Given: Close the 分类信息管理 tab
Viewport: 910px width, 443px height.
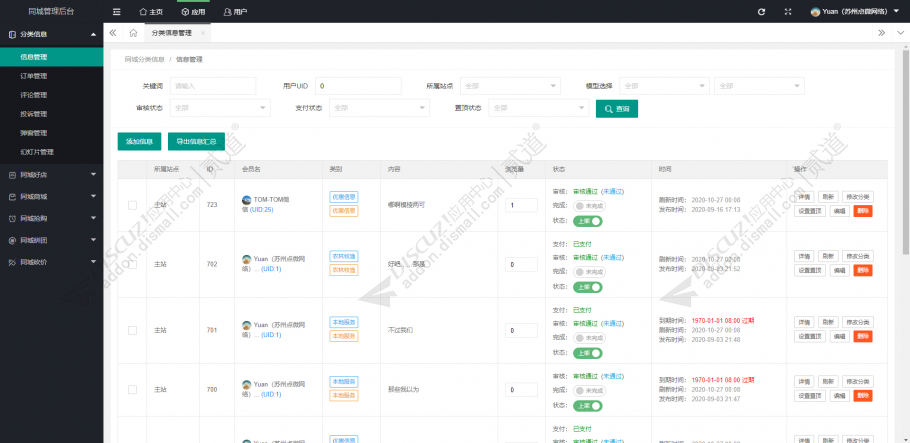Looking at the screenshot, I should point(203,33).
